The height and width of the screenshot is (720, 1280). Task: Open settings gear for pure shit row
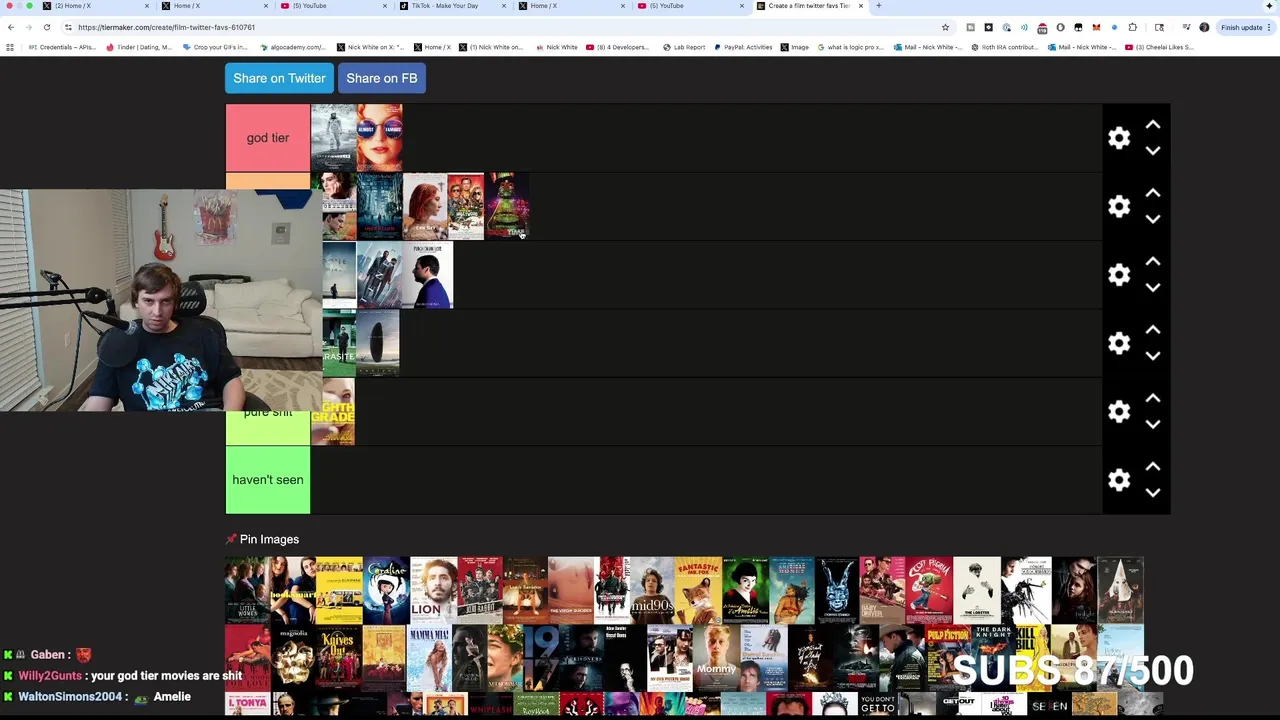click(x=1119, y=412)
